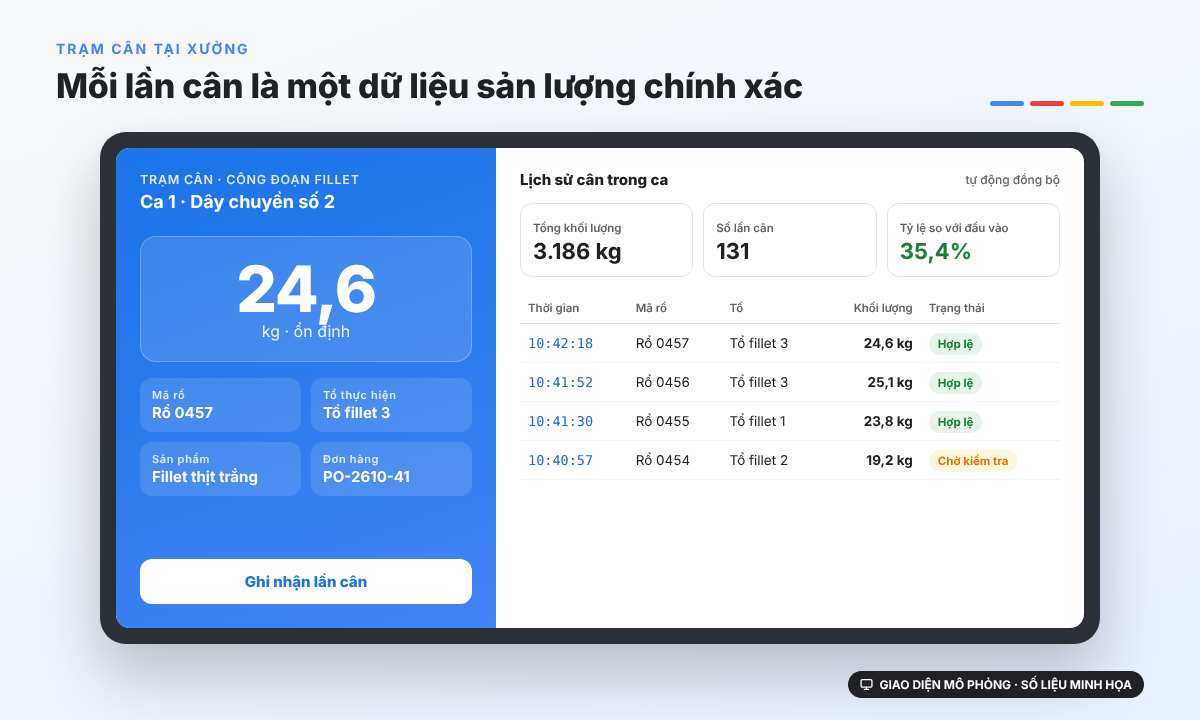Viewport: 1200px width, 720px height.
Task: Click the Mã rổ column header
Action: 651,308
